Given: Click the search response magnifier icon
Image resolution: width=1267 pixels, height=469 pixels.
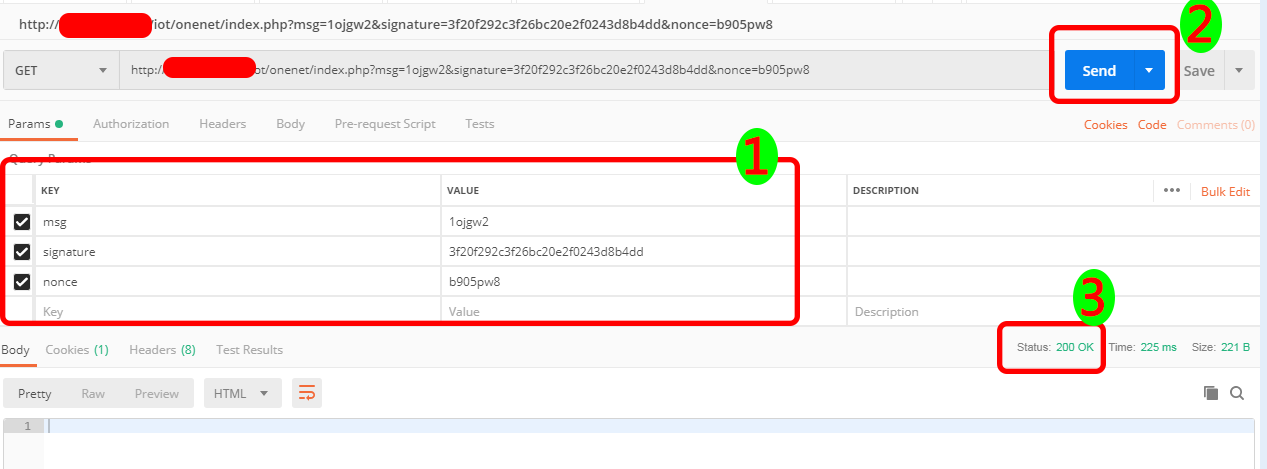Looking at the screenshot, I should click(1237, 393).
